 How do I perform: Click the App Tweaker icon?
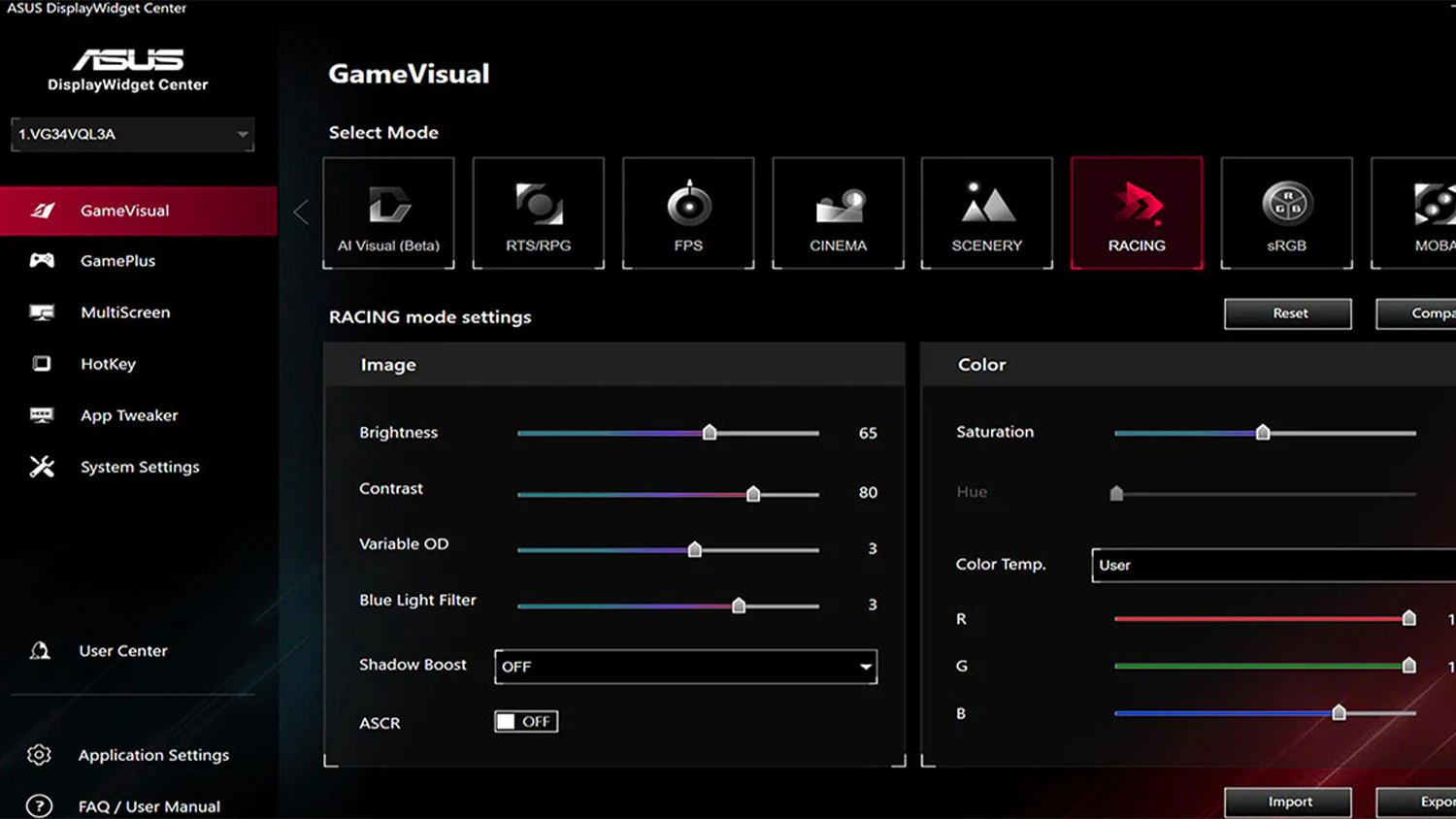point(42,415)
